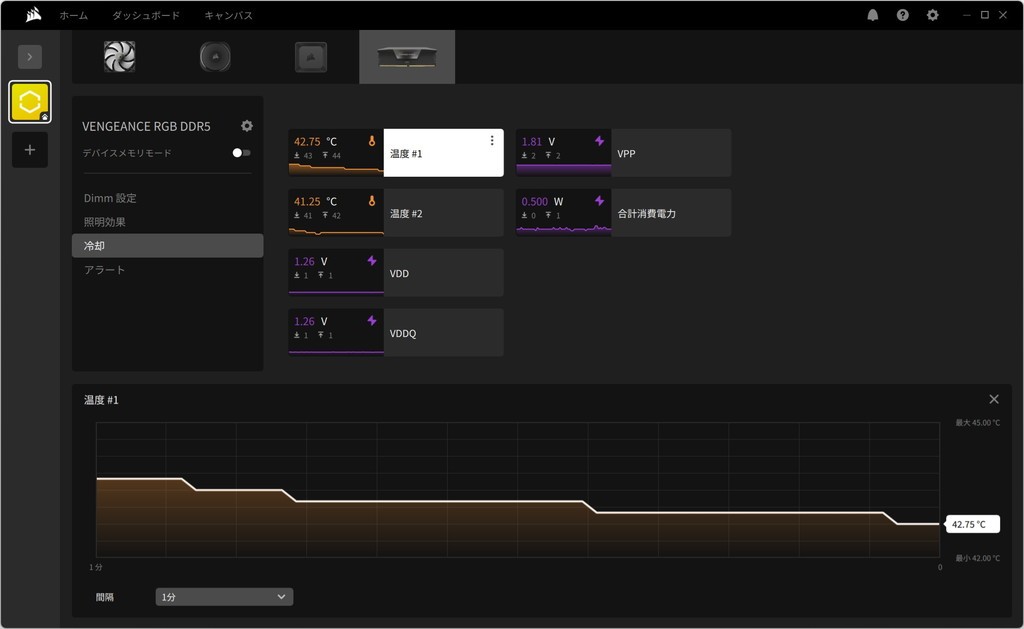
Task: Close the 温度 #1 graph panel
Action: (x=993, y=399)
